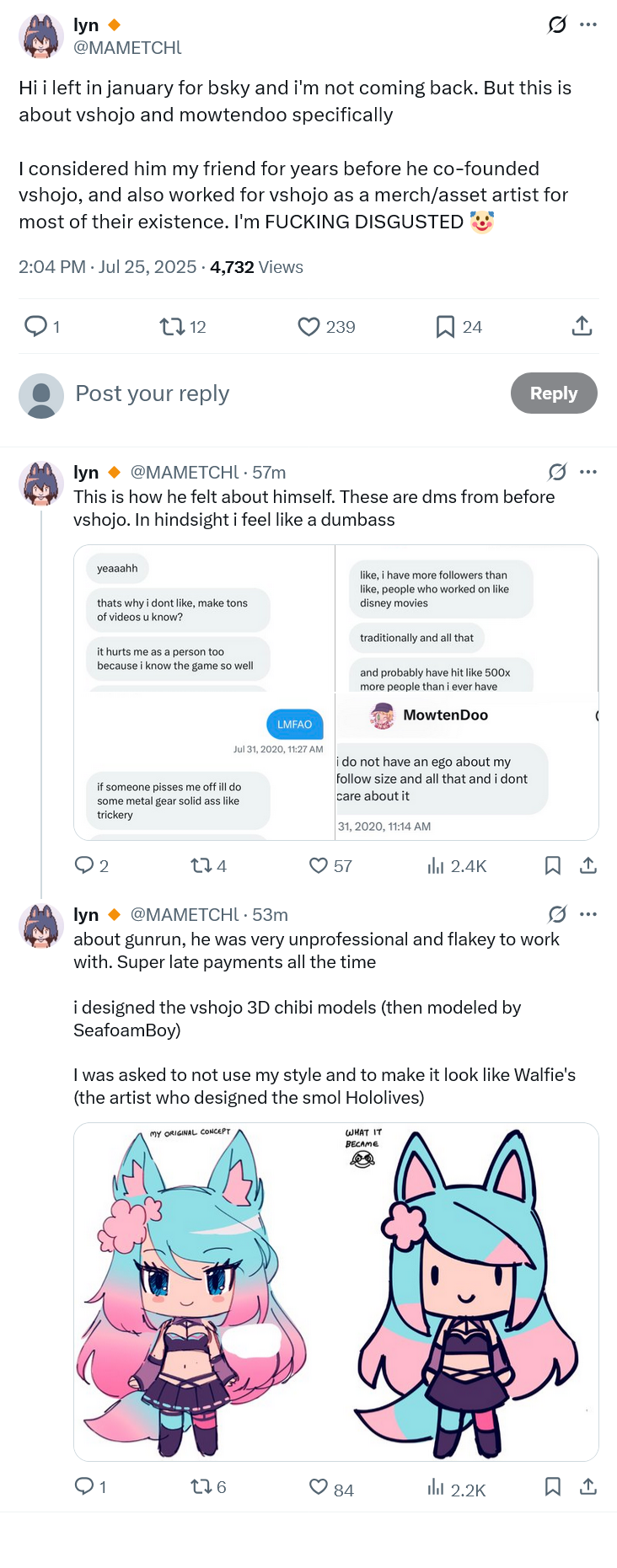The image size is (617, 1568).
Task: Share the 53m gunrun reply
Action: click(x=588, y=1486)
